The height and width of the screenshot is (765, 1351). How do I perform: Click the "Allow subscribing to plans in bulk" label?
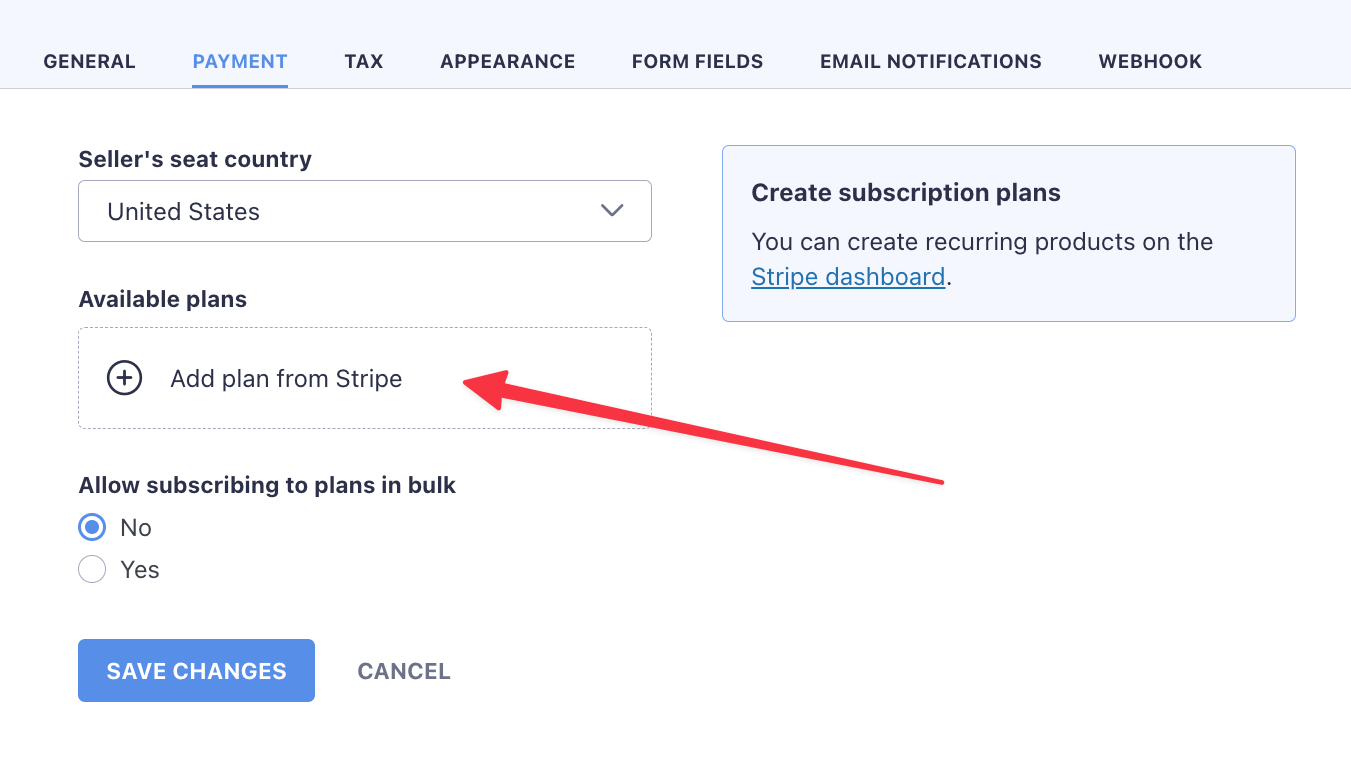coord(267,485)
